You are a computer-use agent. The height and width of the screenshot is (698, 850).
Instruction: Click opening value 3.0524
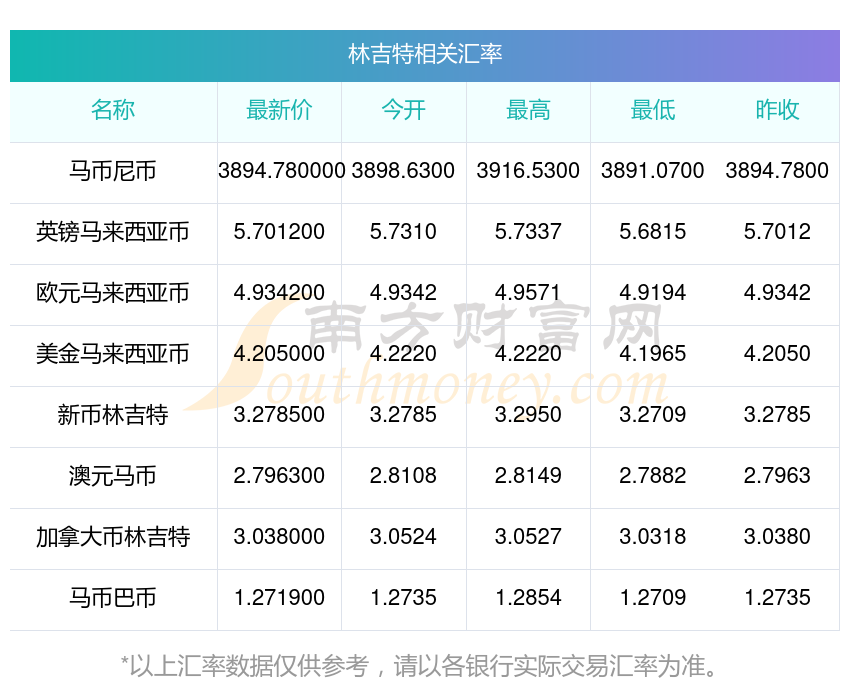[x=403, y=537]
